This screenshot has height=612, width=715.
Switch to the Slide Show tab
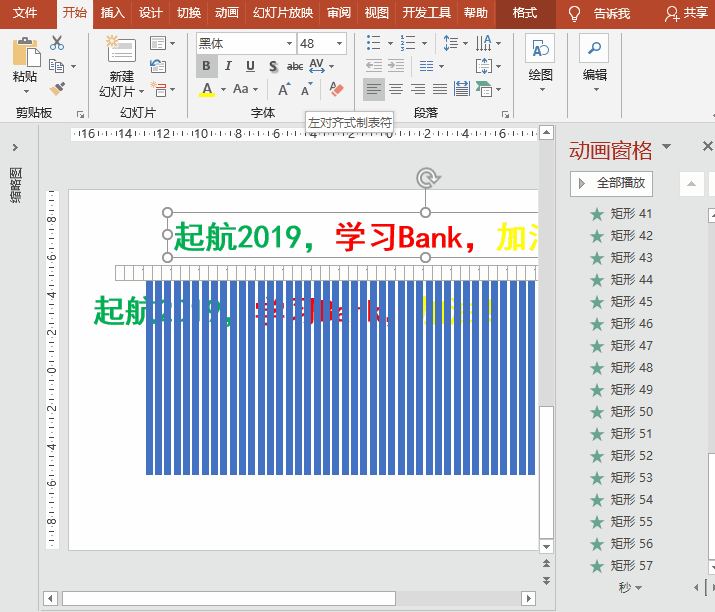pyautogui.click(x=283, y=13)
